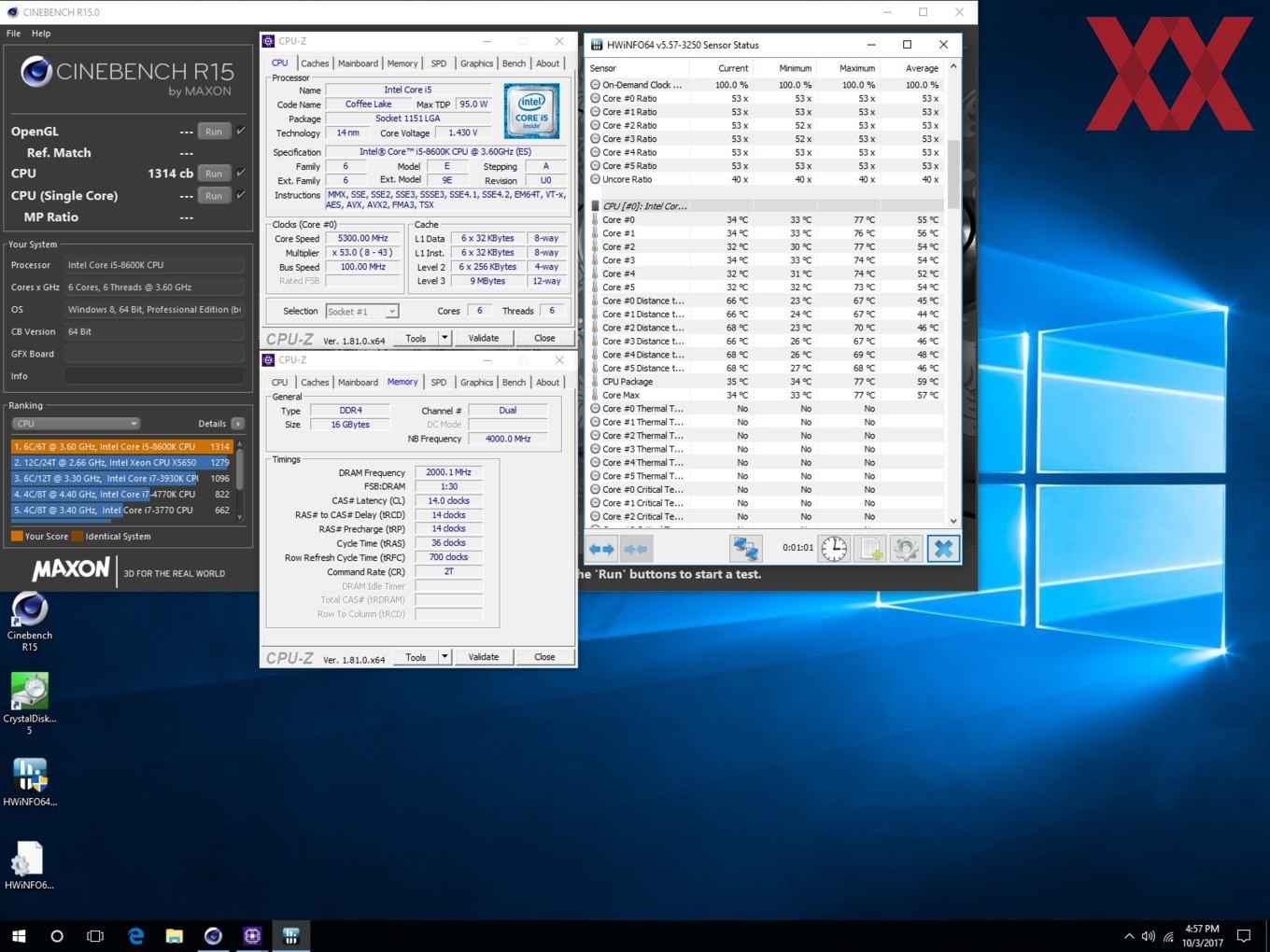Click HWiNFO start logging sheet icon
This screenshot has width=1270, height=952.
point(870,549)
